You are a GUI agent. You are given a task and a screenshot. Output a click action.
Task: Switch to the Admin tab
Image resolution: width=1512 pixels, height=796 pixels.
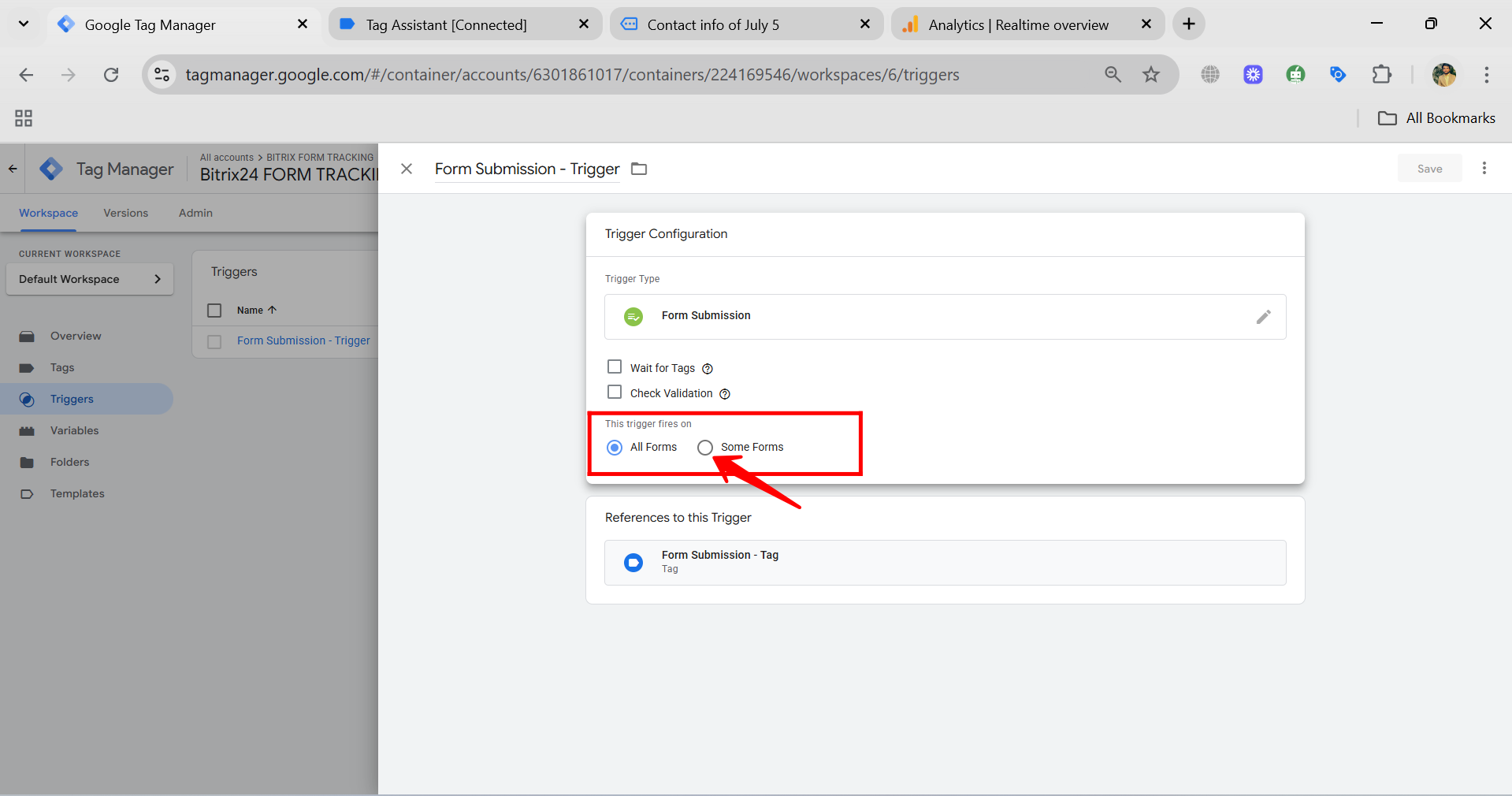click(195, 214)
